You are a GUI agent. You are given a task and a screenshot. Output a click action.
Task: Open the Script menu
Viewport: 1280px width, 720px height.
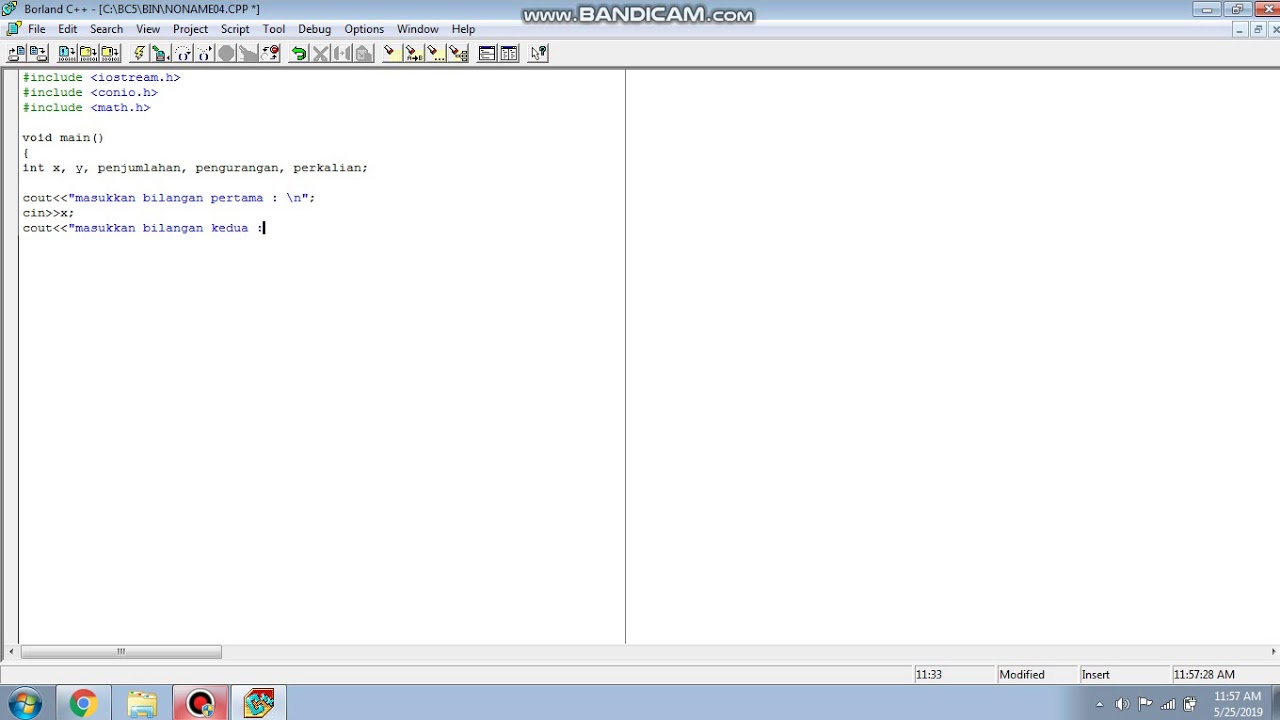click(235, 29)
